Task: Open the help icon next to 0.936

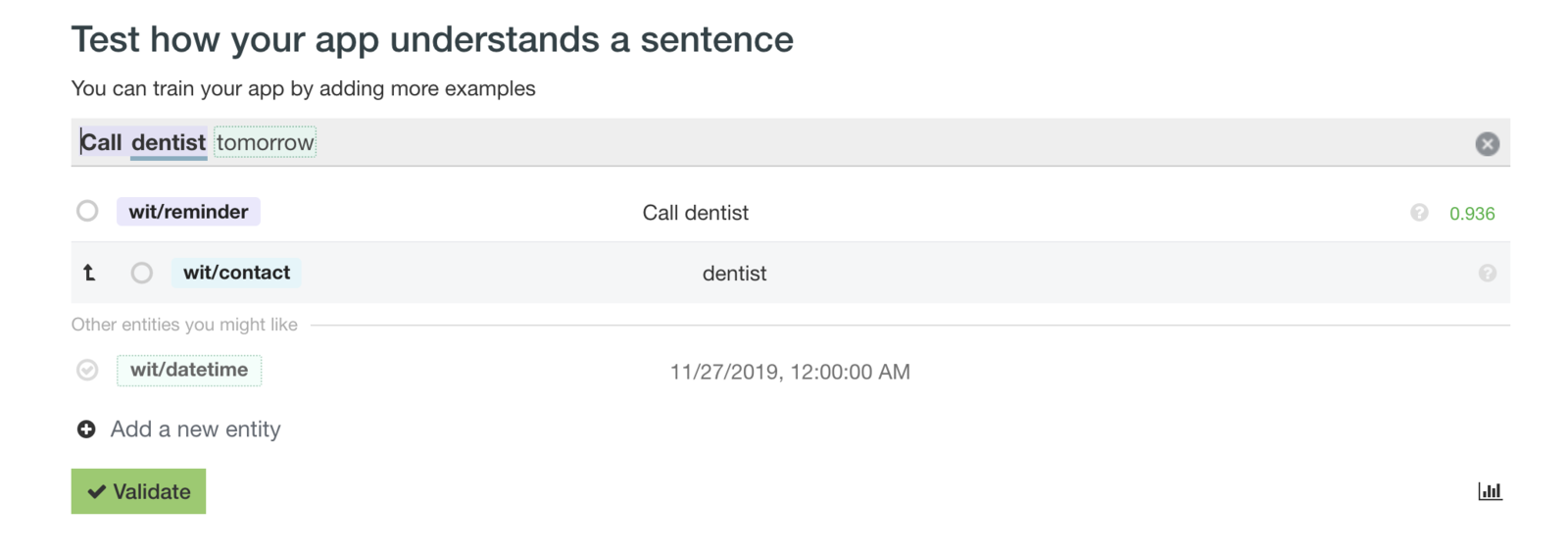Action: [1419, 213]
